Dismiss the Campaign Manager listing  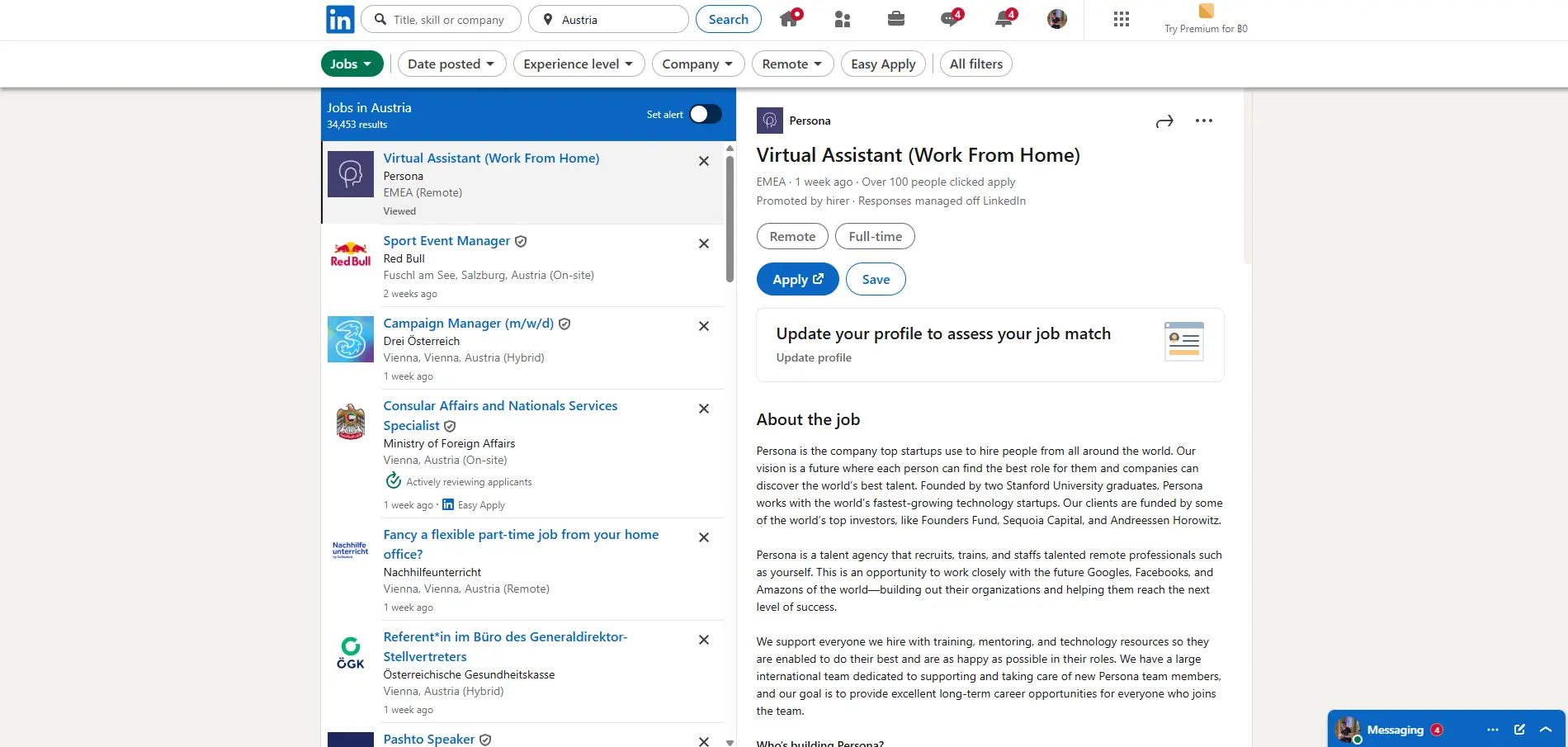coord(704,326)
